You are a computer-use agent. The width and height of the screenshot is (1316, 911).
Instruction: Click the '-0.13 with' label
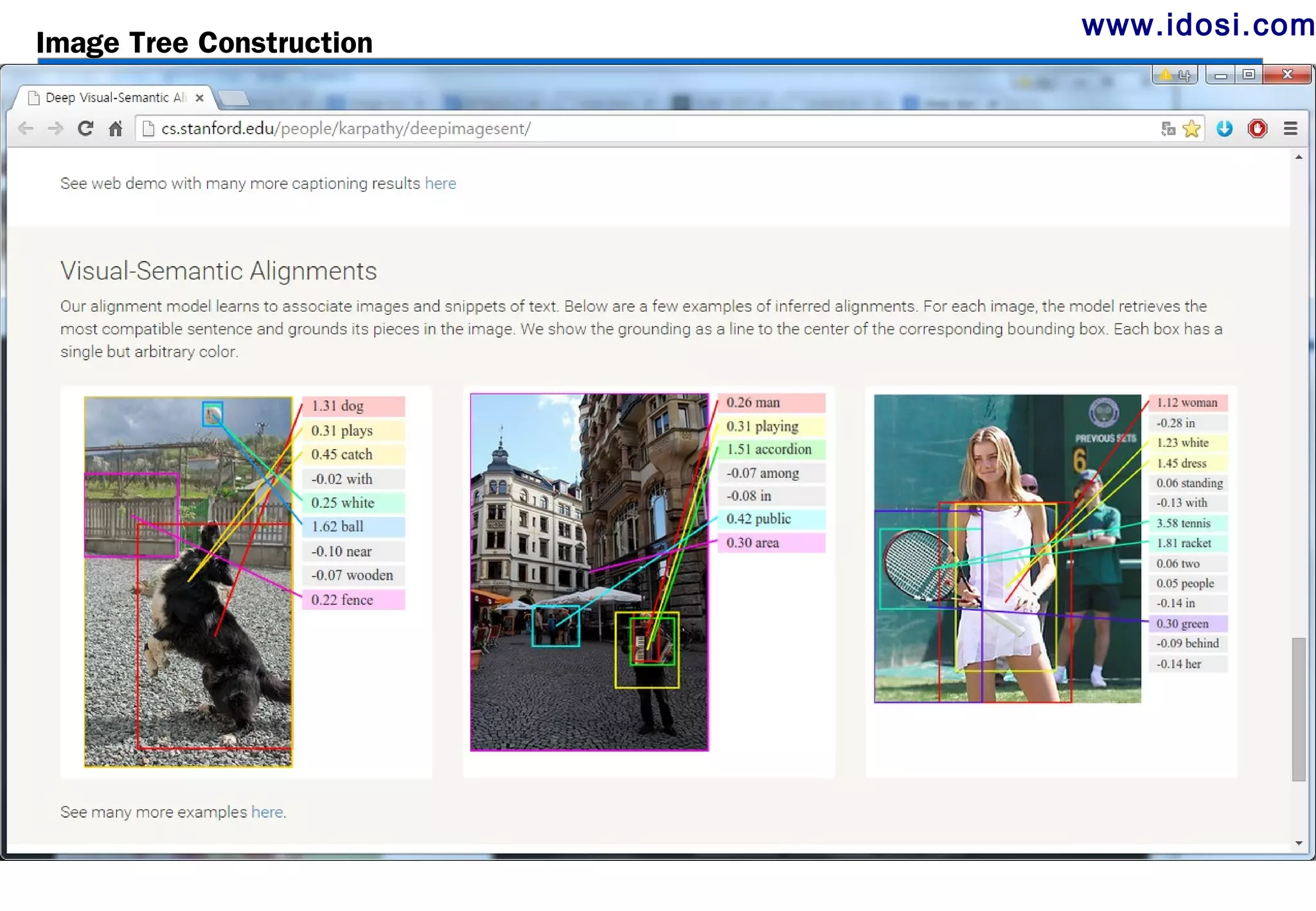pos(1188,503)
